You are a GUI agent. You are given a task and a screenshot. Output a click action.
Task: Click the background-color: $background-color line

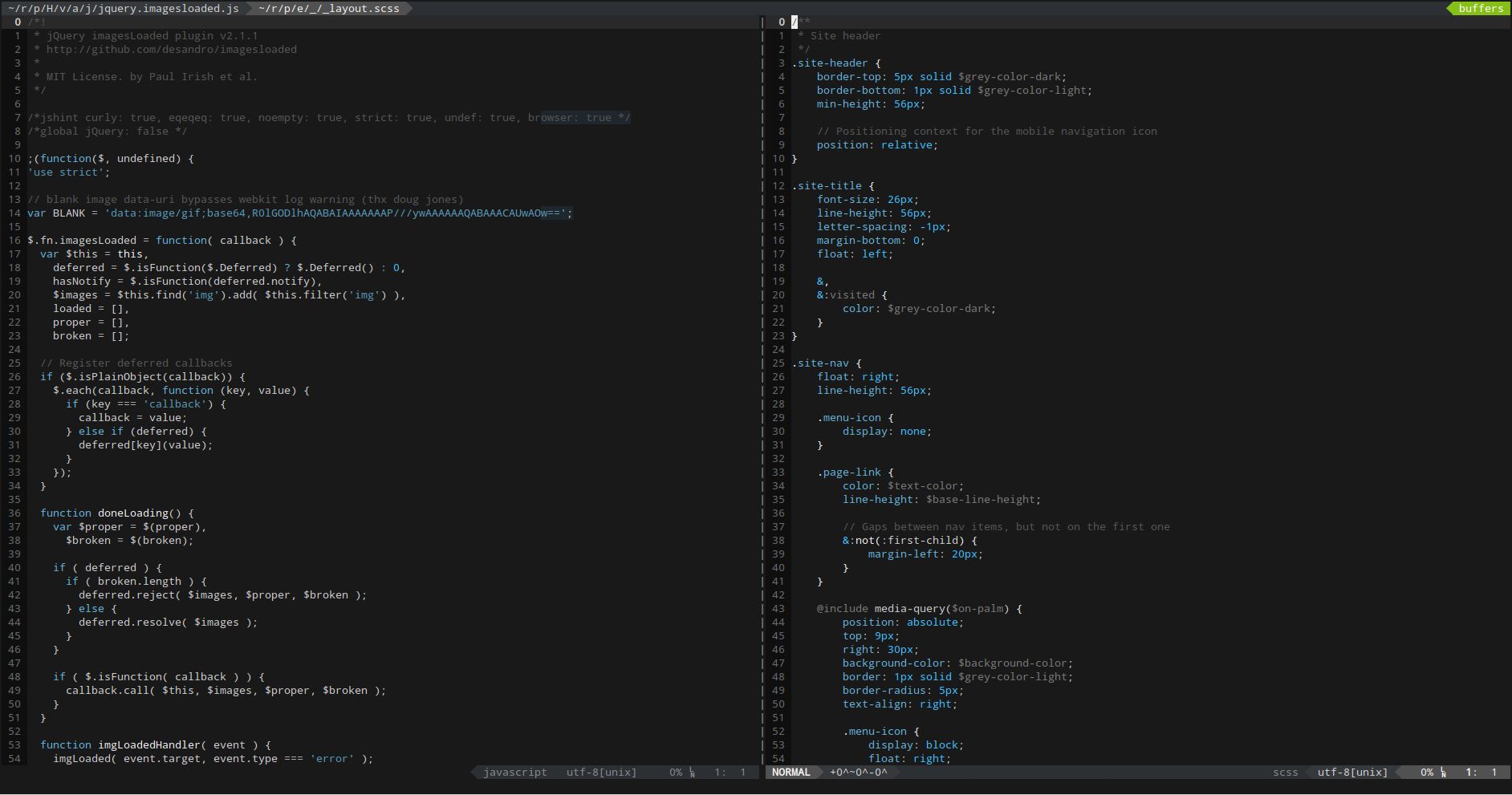click(x=957, y=663)
